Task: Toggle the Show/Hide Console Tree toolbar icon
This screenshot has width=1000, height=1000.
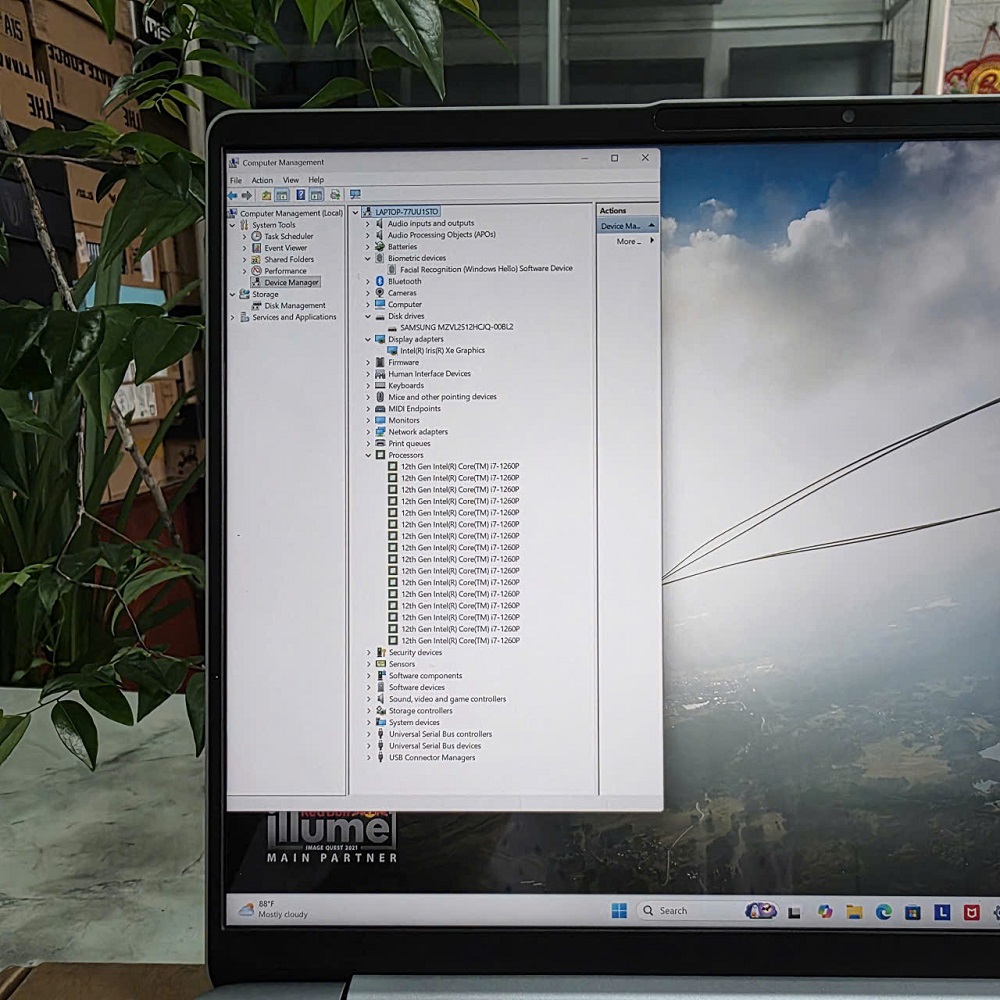Action: pos(283,195)
